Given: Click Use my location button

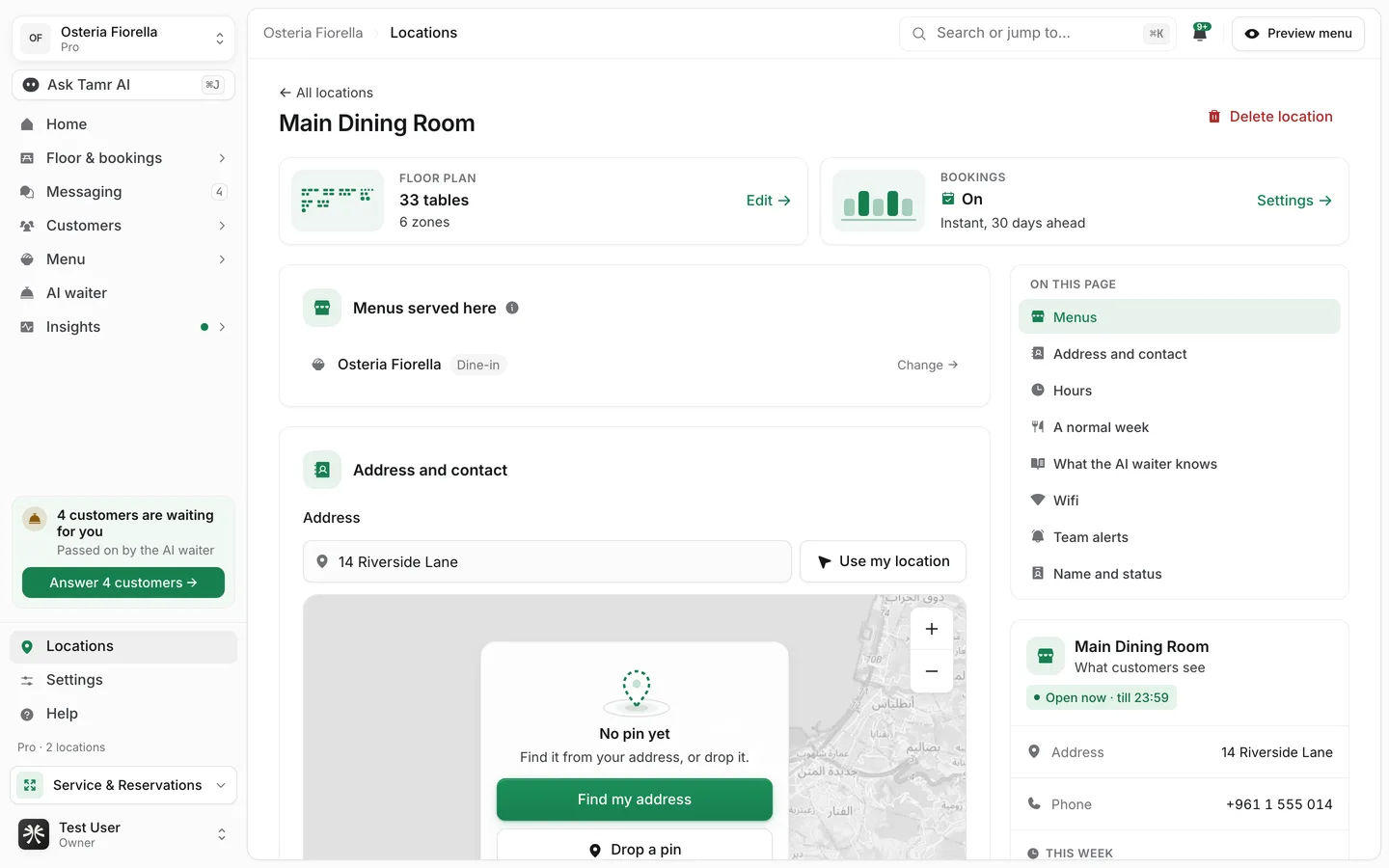Looking at the screenshot, I should click(x=883, y=561).
